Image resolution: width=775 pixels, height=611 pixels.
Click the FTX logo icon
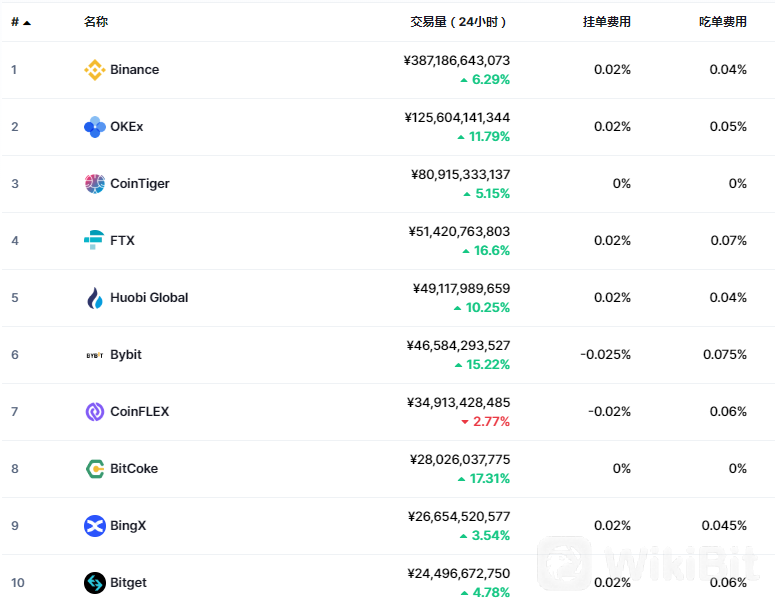click(x=94, y=241)
